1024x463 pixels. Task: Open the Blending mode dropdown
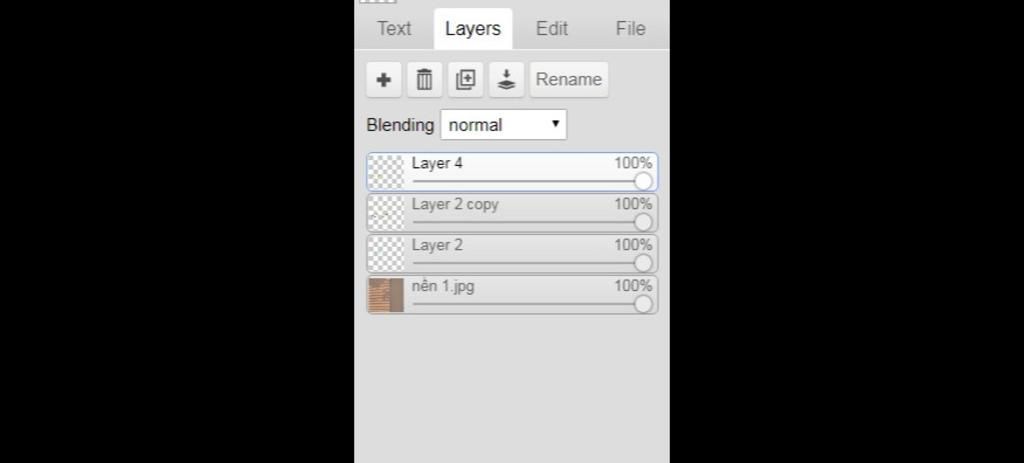pyautogui.click(x=504, y=124)
